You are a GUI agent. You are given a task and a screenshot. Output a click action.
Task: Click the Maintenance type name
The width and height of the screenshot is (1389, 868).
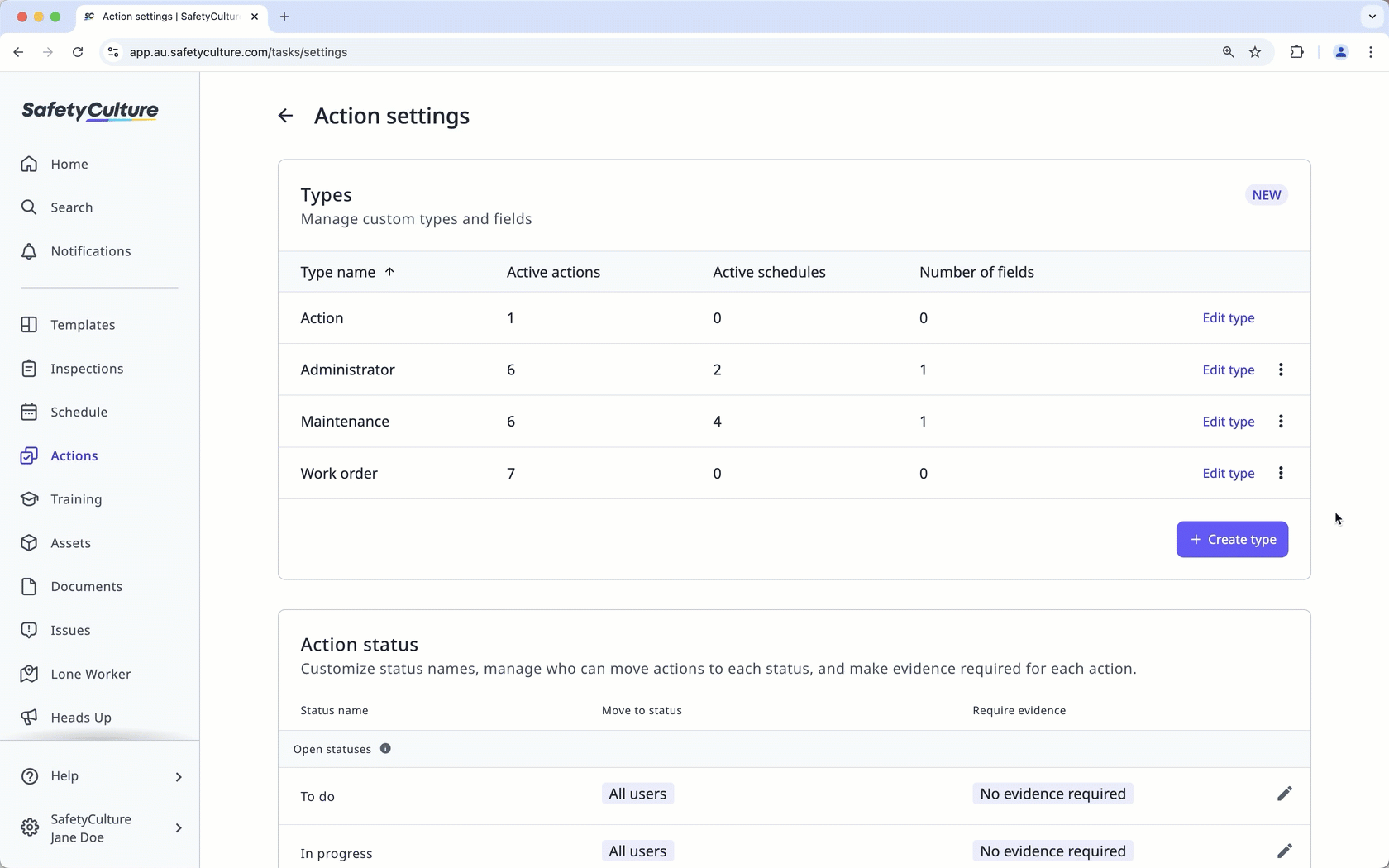click(x=345, y=422)
